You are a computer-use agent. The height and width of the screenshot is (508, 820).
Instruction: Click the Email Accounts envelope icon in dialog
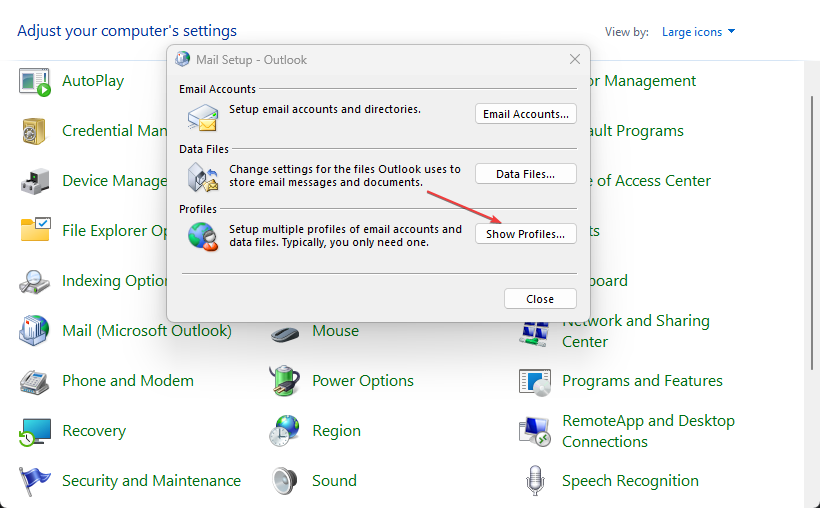click(203, 117)
